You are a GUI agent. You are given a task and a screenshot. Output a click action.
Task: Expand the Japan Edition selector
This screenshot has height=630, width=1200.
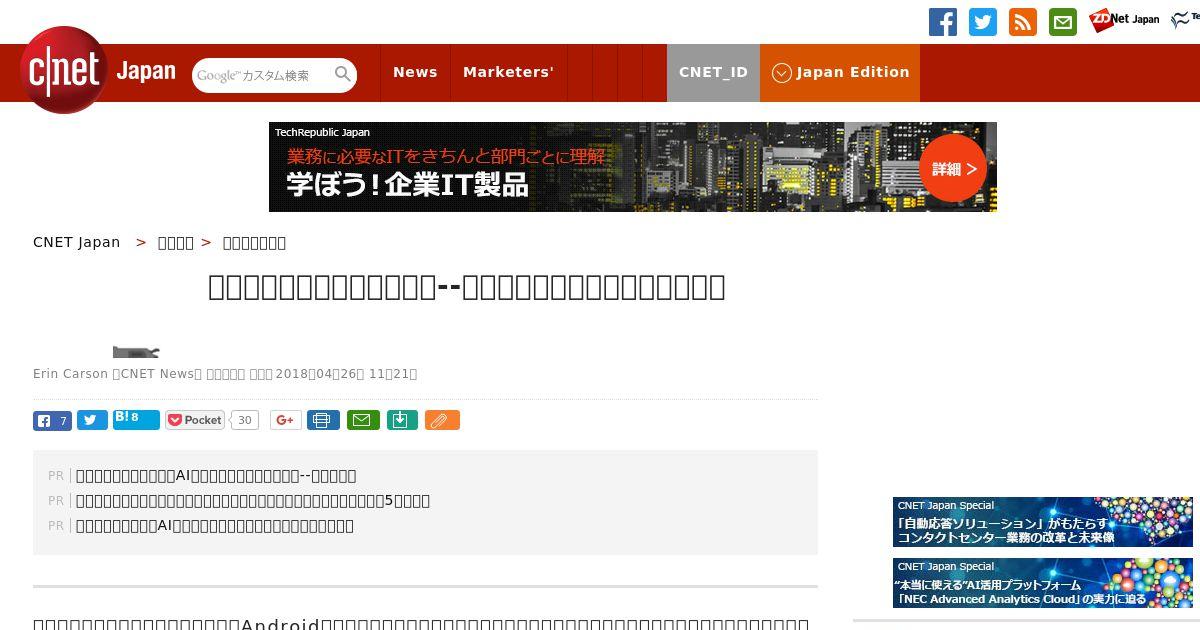pos(840,72)
